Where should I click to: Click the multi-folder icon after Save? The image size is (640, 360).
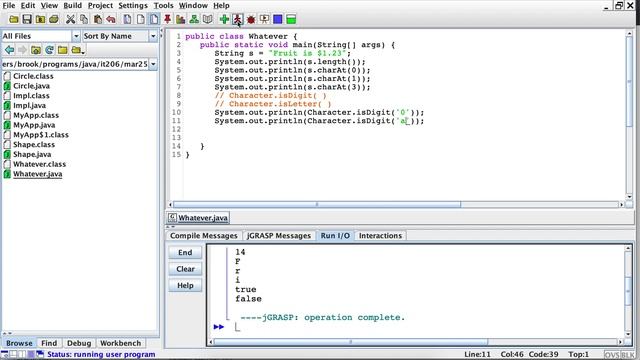point(40,19)
